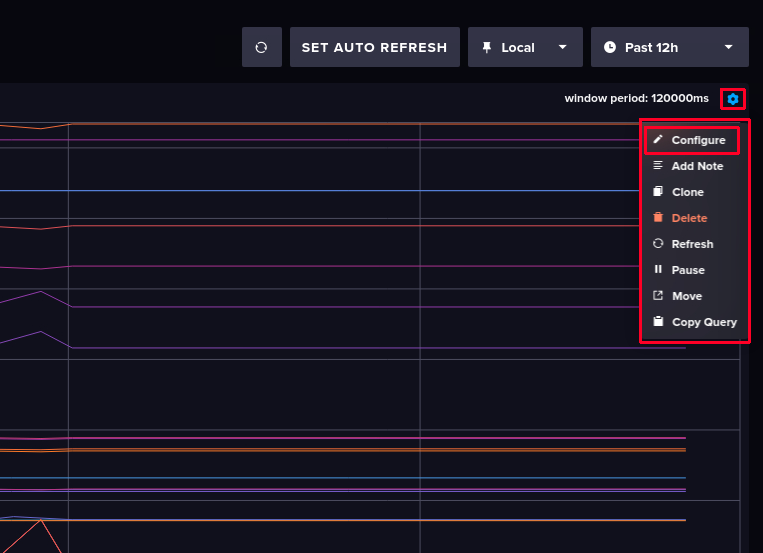Click the pin icon in Local dropdown
The height and width of the screenshot is (553, 763).
point(487,47)
